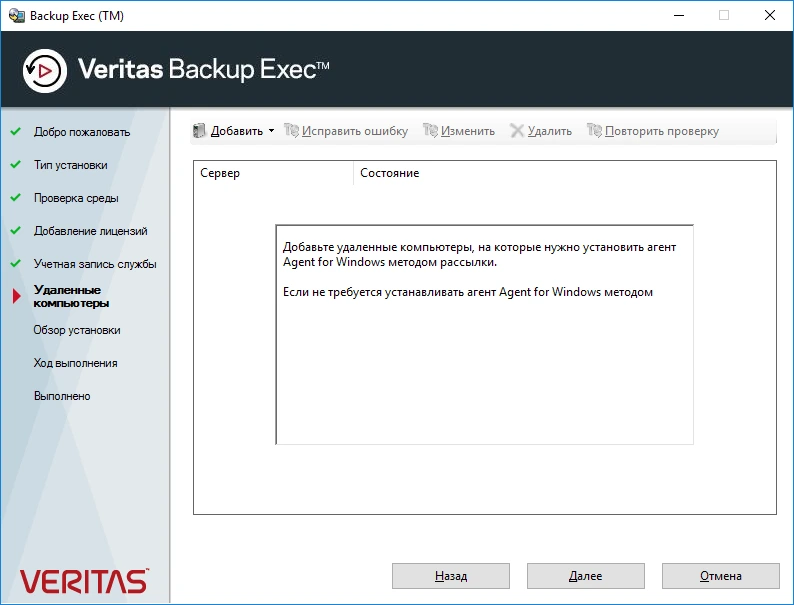
Task: Click the Изменить icon
Action: [x=430, y=131]
